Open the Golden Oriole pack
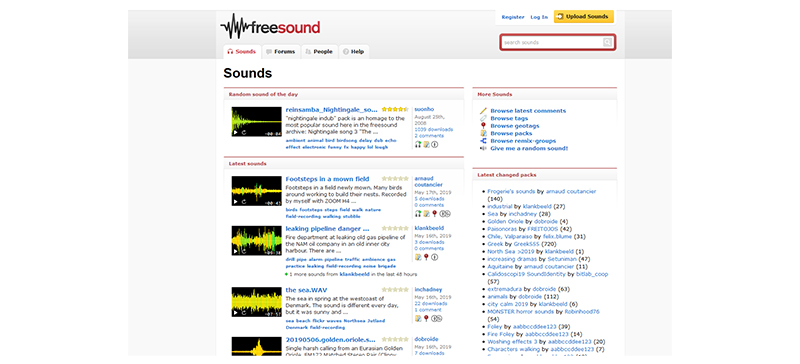Screen dimensions: 800x364 point(506,222)
